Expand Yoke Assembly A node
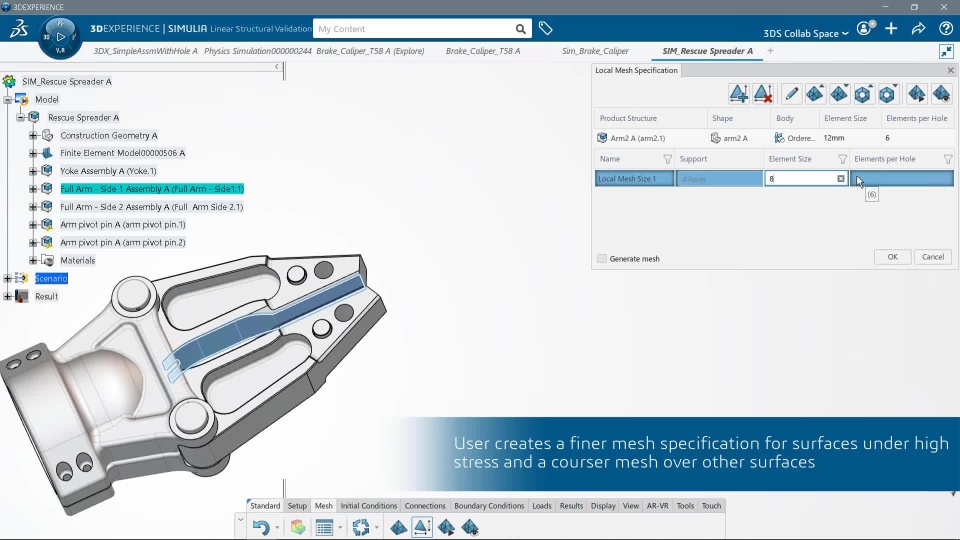 point(33,171)
